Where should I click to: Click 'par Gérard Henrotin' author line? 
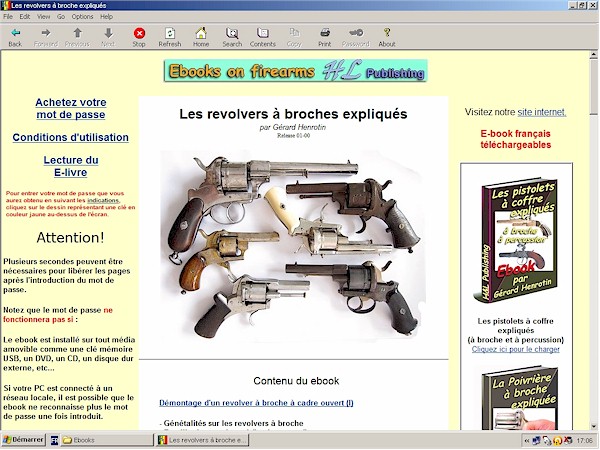click(293, 127)
